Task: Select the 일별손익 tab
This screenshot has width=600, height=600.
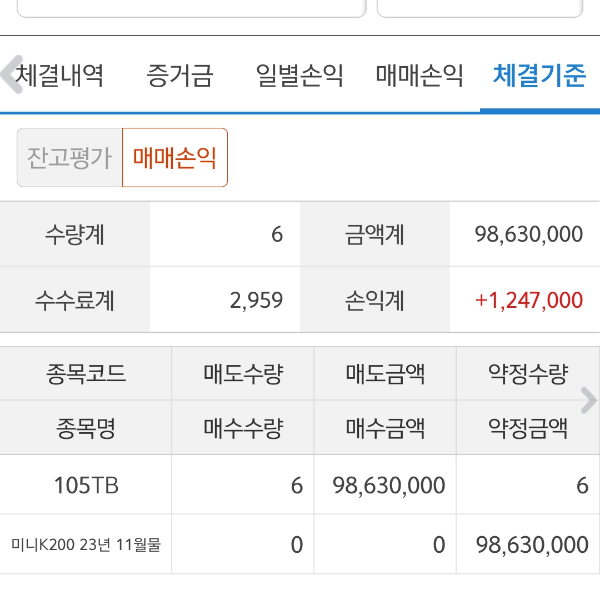Action: 299,76
